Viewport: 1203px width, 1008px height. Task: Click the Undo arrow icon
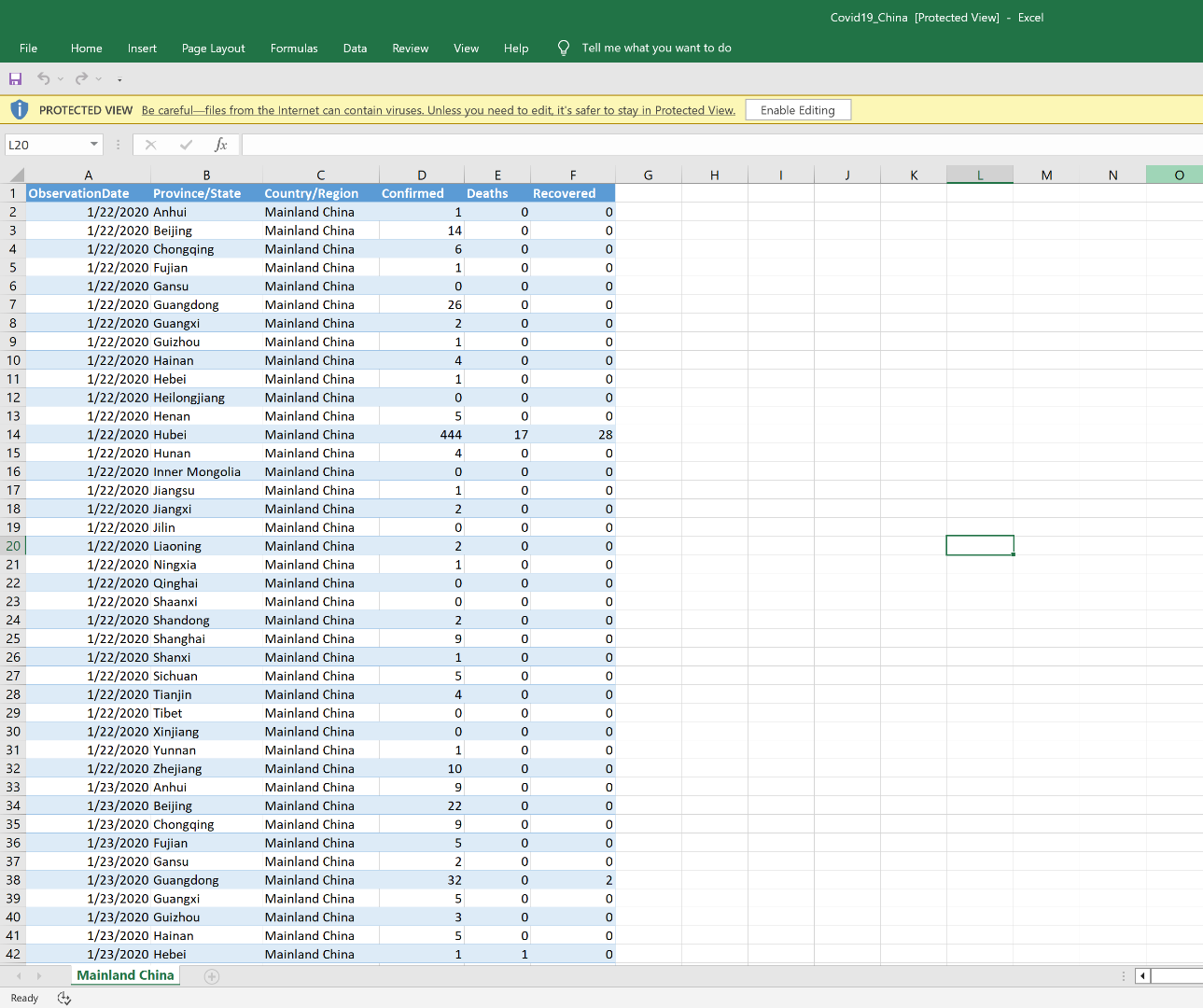(x=43, y=79)
